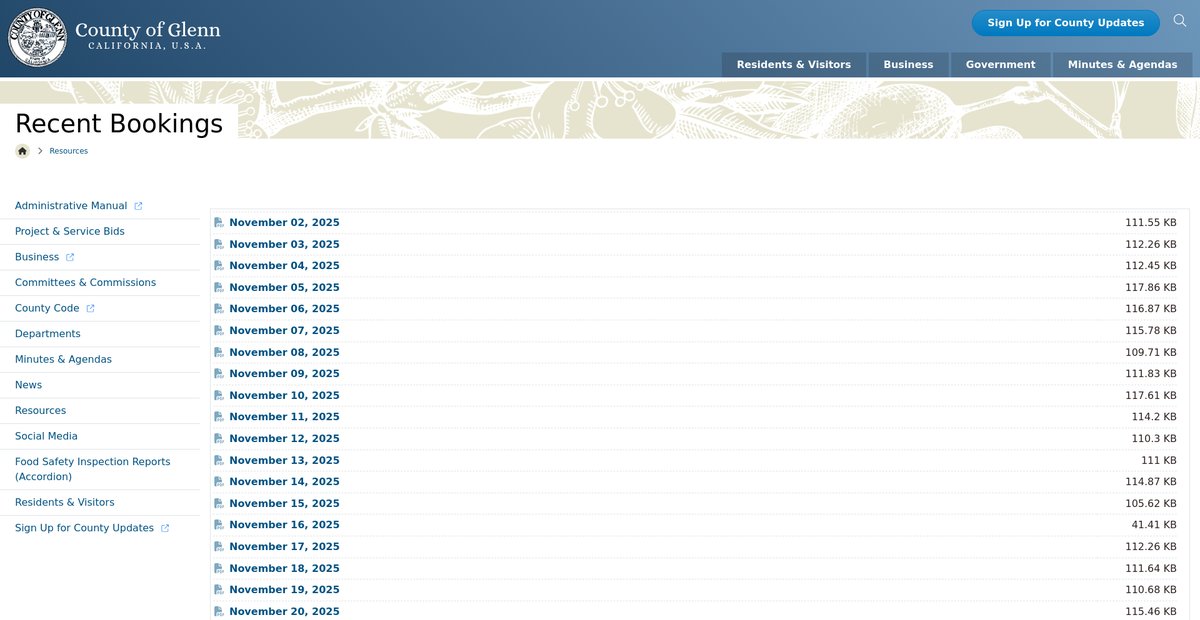Open News sidebar link
1200x620 pixels.
pyautogui.click(x=28, y=385)
